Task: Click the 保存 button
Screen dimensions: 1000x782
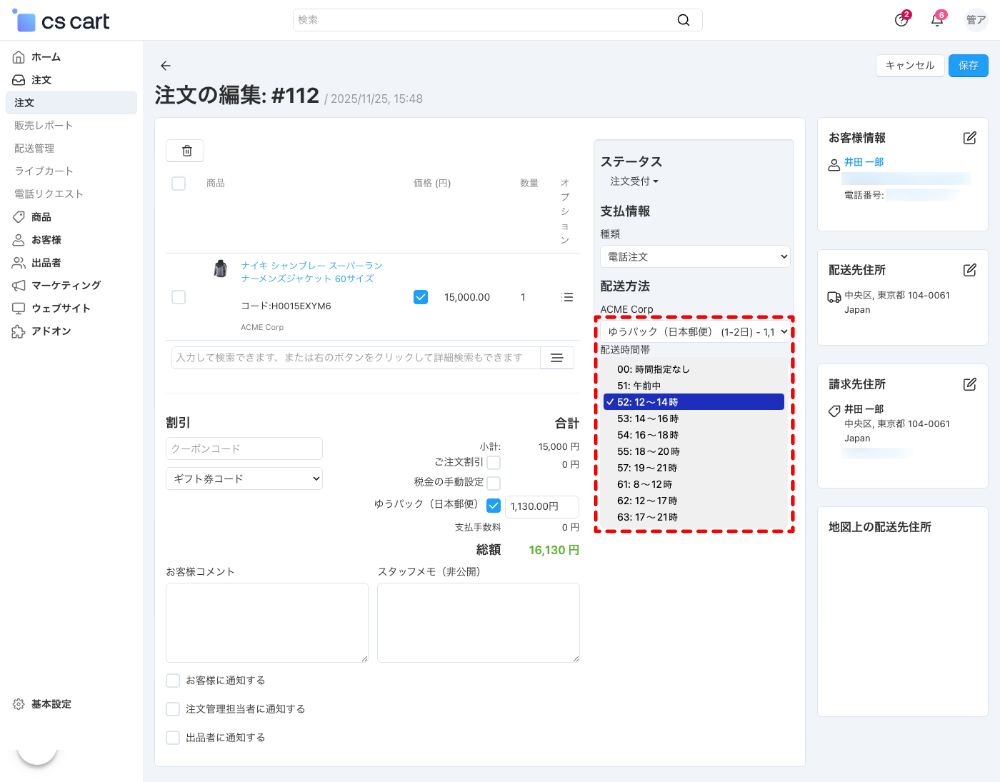Action: (967, 65)
